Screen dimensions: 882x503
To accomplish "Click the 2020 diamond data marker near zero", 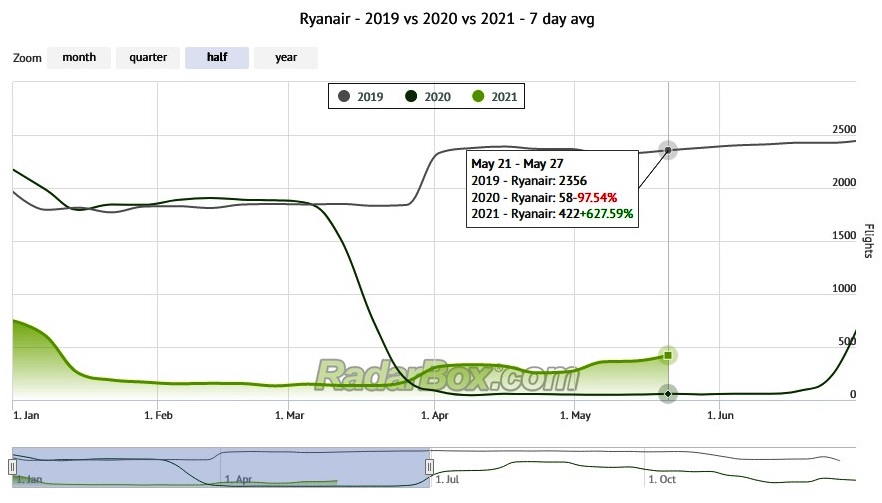I will 668,394.
